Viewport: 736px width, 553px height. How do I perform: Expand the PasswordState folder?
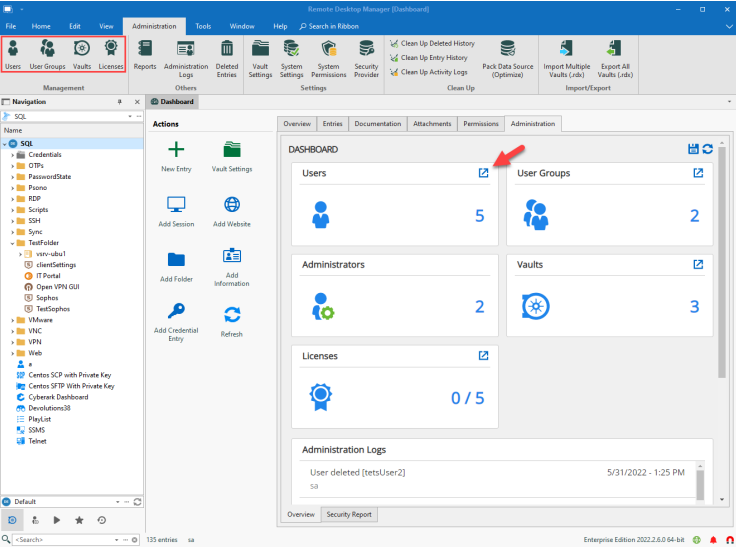pyautogui.click(x=13, y=177)
